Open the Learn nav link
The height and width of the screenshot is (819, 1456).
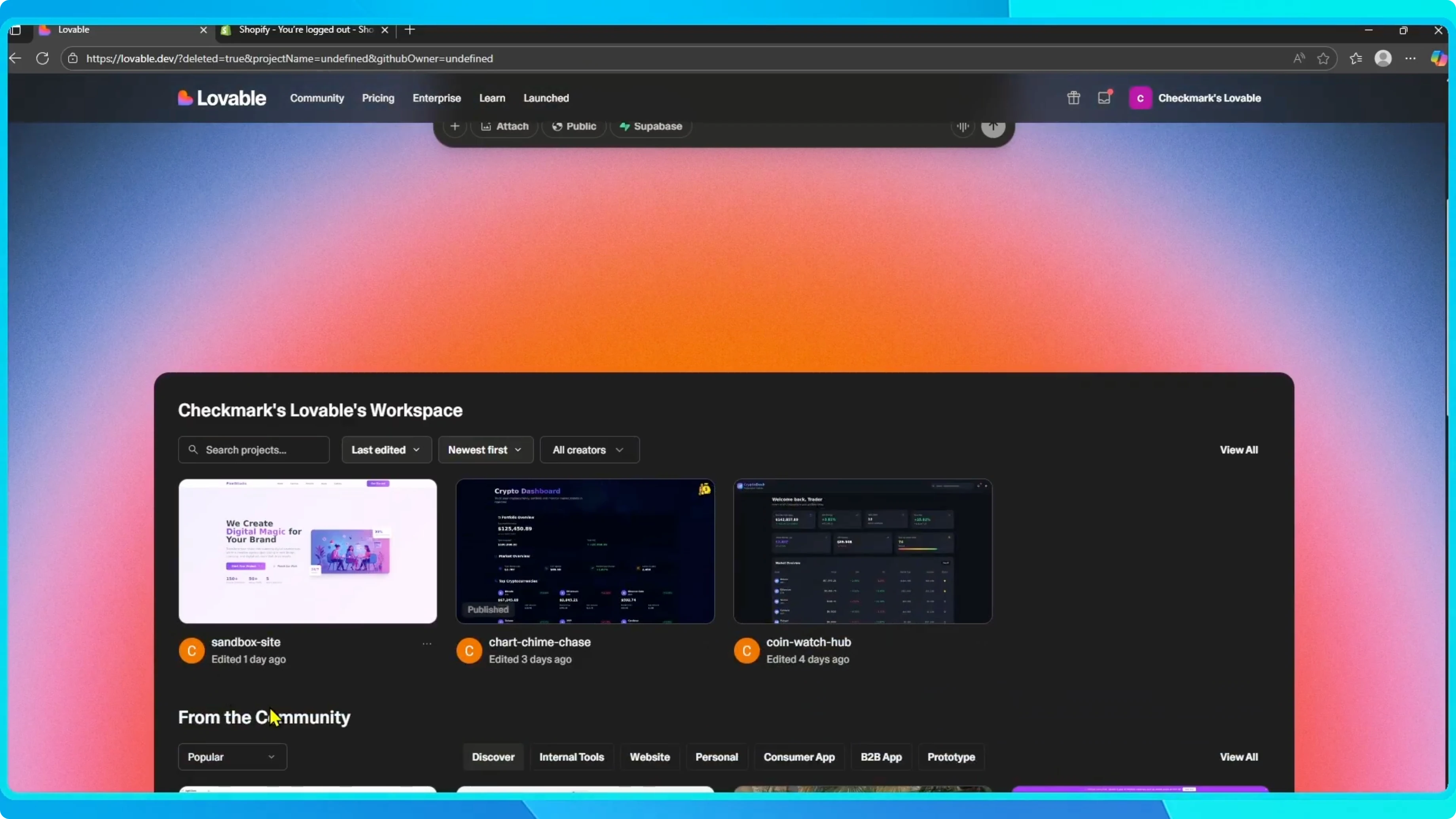coord(492,98)
